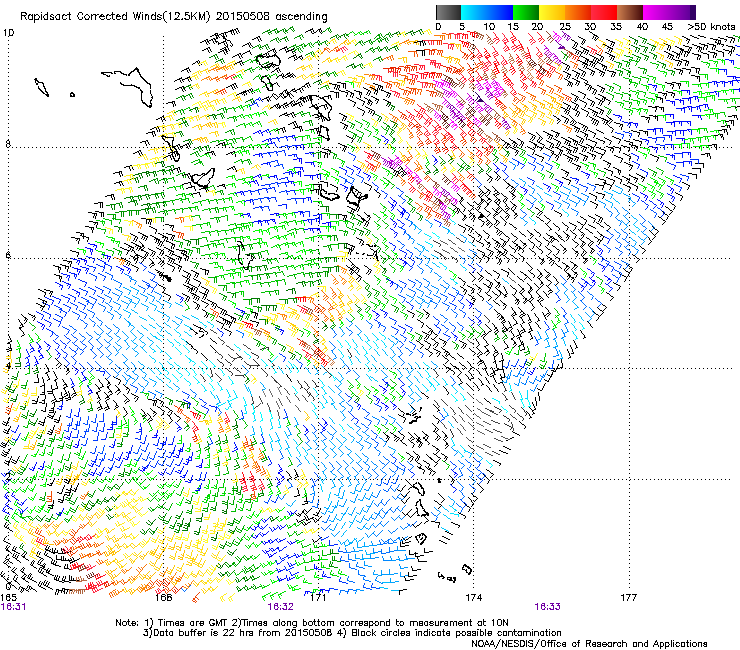Click the purple time label "18:33"
The image size is (740, 650).
tap(547, 607)
